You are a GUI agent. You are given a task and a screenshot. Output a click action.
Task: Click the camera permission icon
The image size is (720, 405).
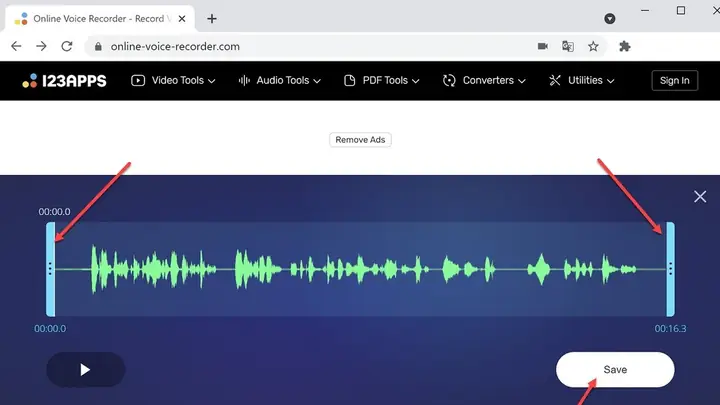[x=543, y=46]
